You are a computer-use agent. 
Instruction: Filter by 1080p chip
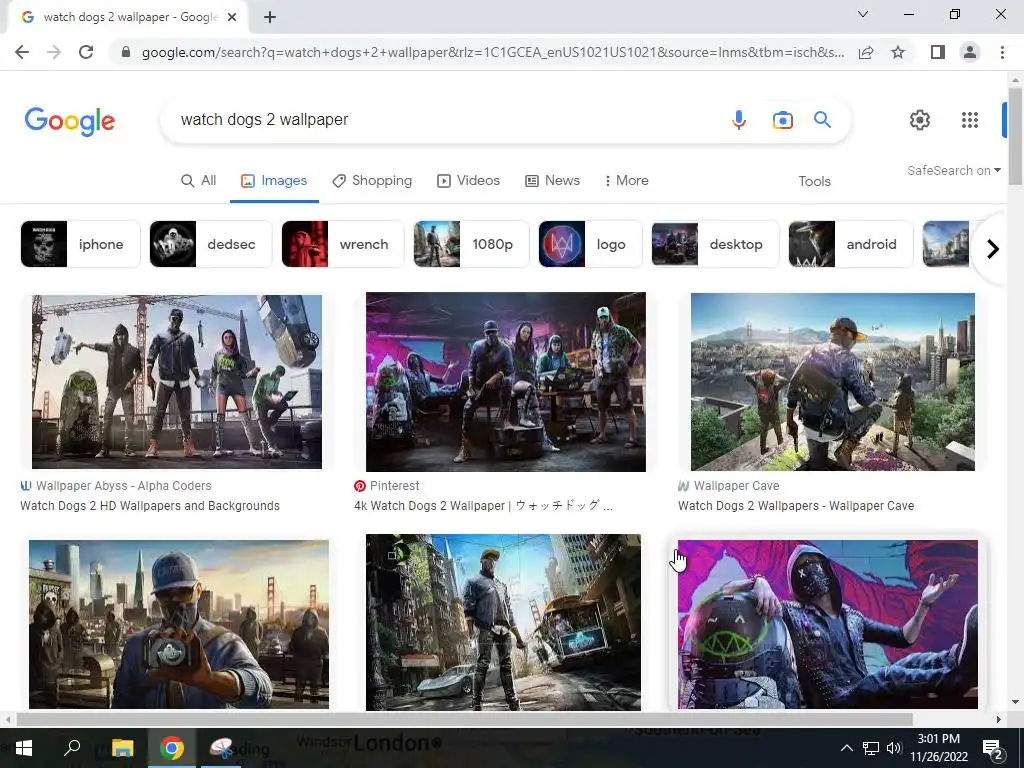471,244
